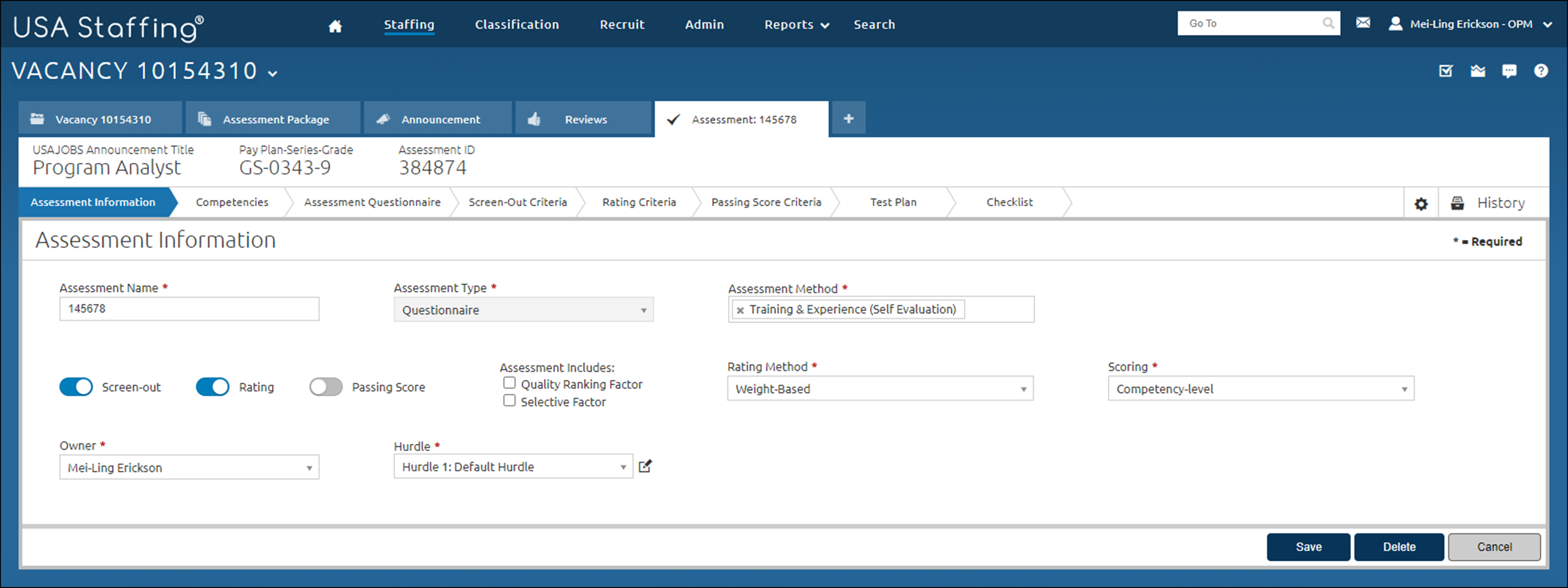
Task: Add a new tab with plus
Action: (x=849, y=118)
